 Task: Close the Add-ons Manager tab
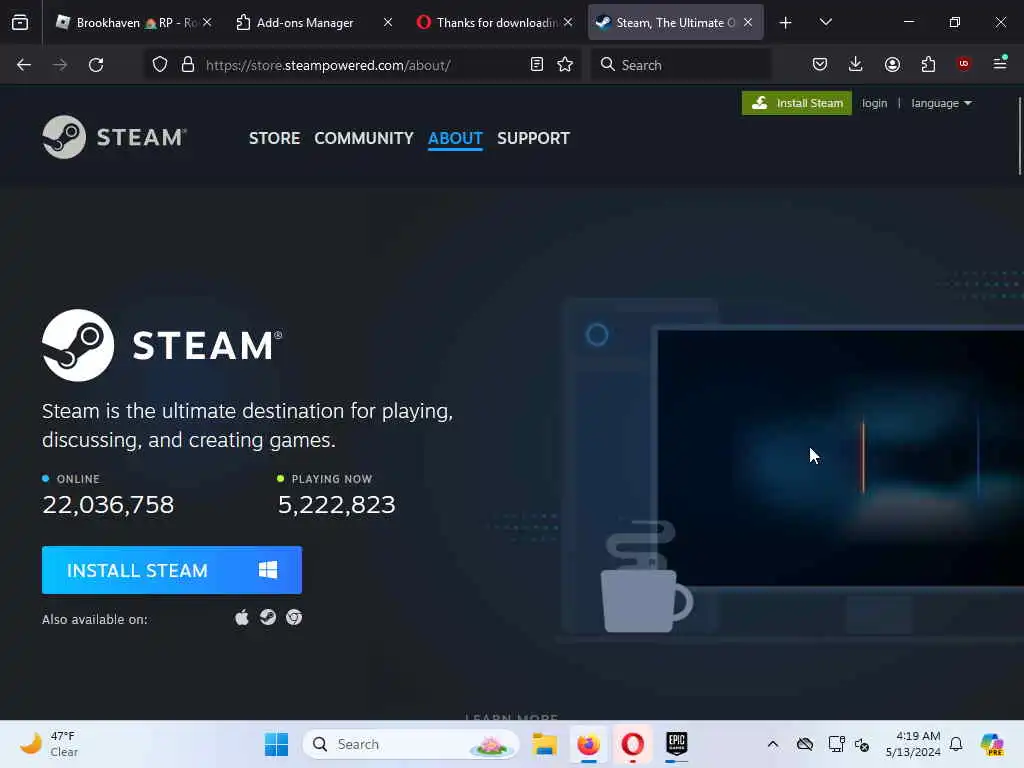pos(388,22)
